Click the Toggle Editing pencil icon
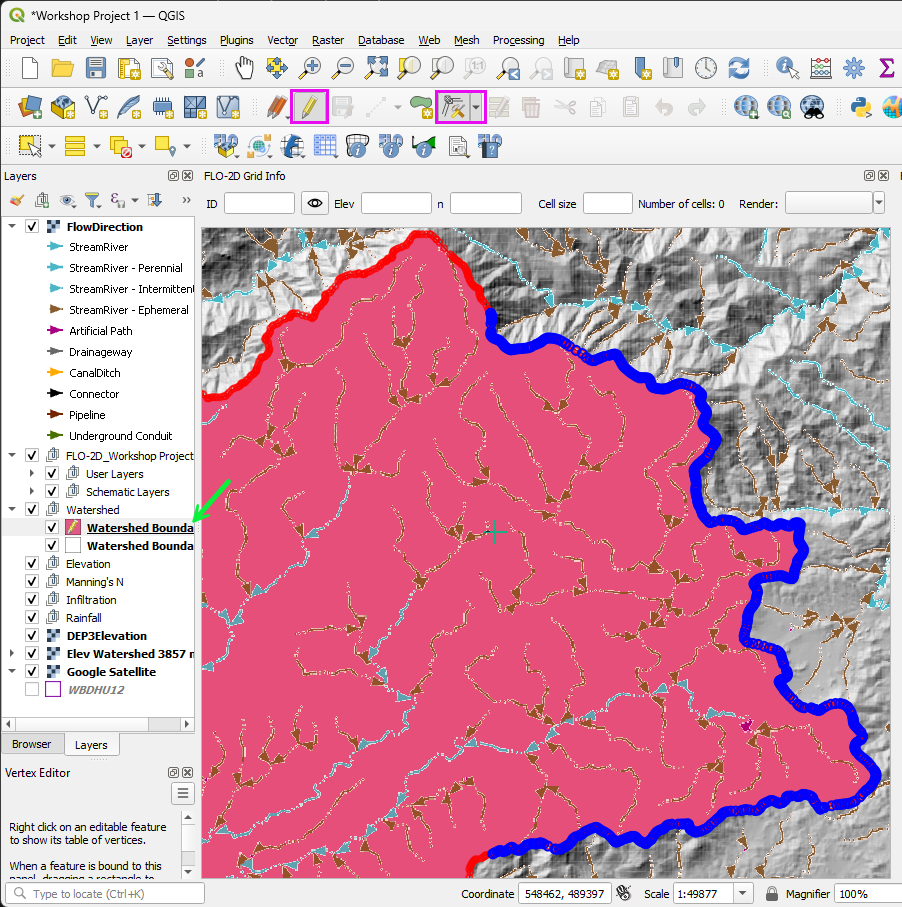The image size is (902, 907). [309, 106]
